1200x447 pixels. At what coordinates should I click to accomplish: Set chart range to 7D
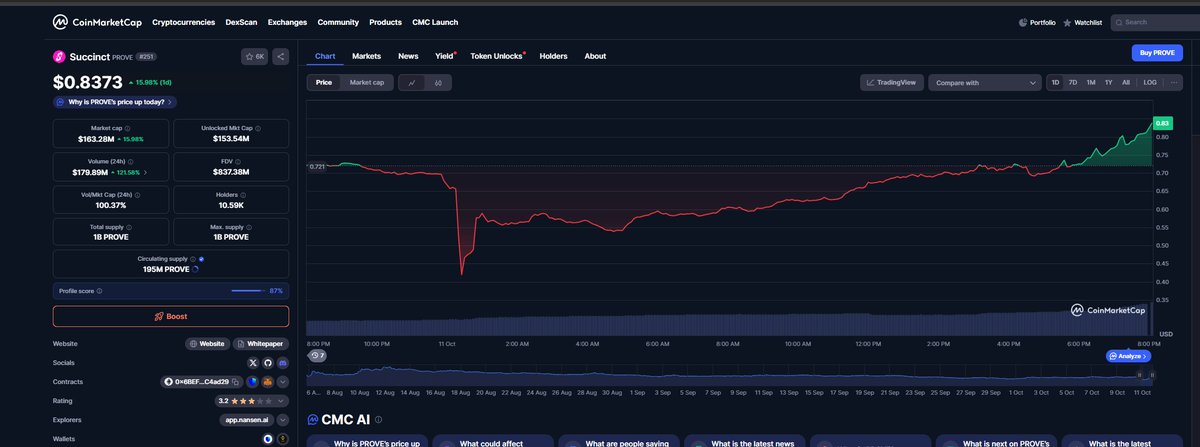pyautogui.click(x=1073, y=83)
